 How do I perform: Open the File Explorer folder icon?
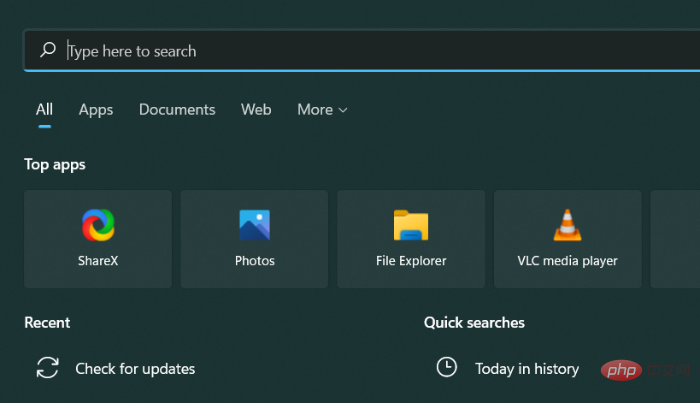[411, 225]
